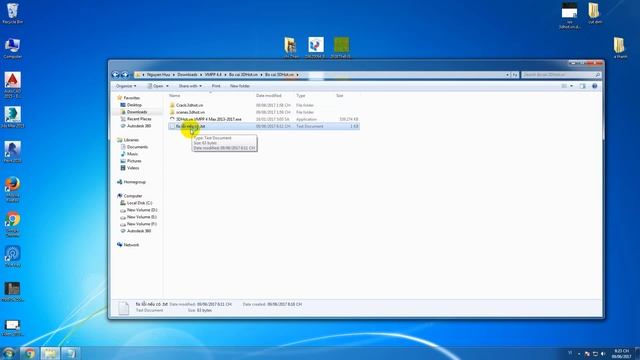Select New Volume (F:) drive

click(x=142, y=224)
